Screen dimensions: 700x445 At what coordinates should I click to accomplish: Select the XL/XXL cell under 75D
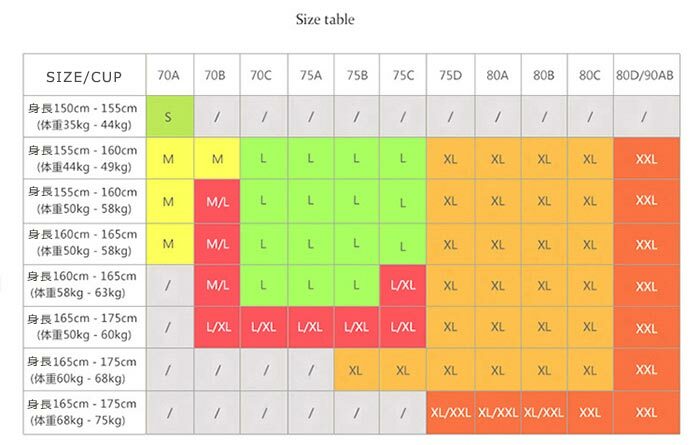[x=450, y=412]
